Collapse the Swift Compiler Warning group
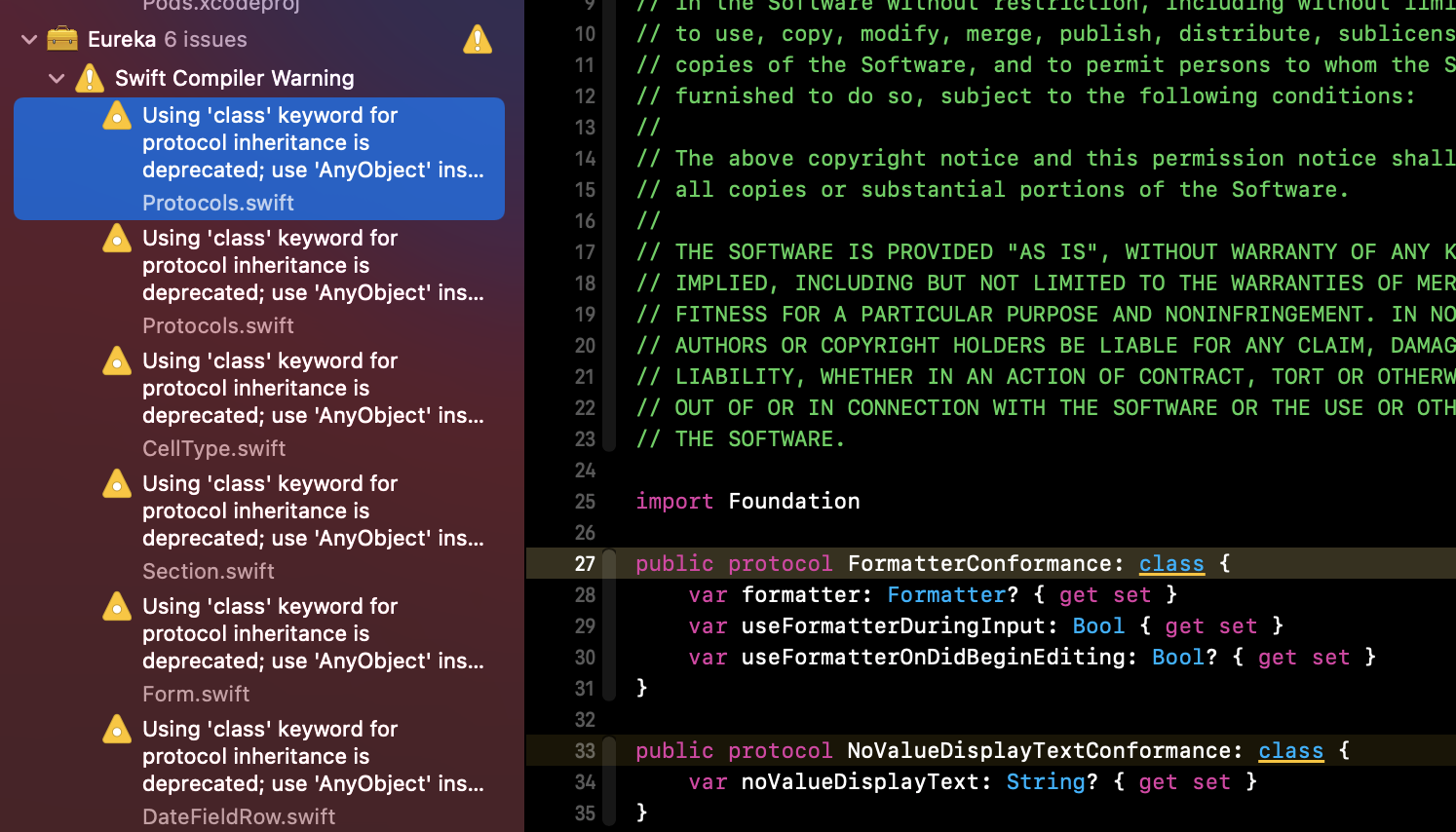This screenshot has height=832, width=1456. [x=56, y=78]
